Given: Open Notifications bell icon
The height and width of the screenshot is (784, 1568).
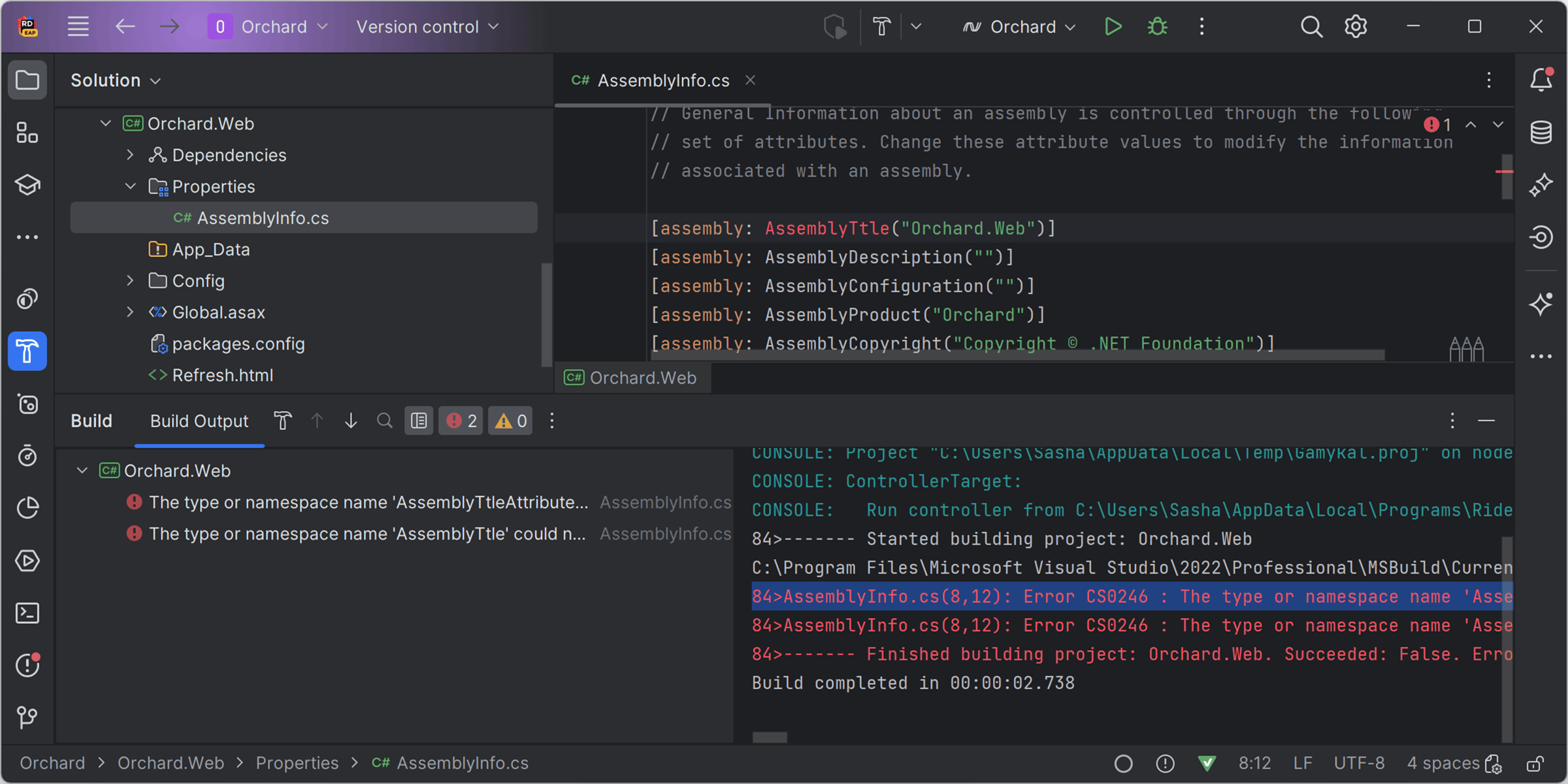Looking at the screenshot, I should (1541, 80).
